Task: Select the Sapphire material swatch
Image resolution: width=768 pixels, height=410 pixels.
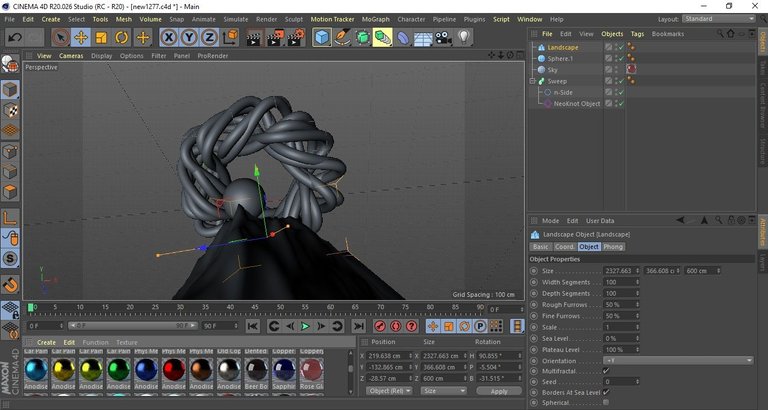Action: 284,370
